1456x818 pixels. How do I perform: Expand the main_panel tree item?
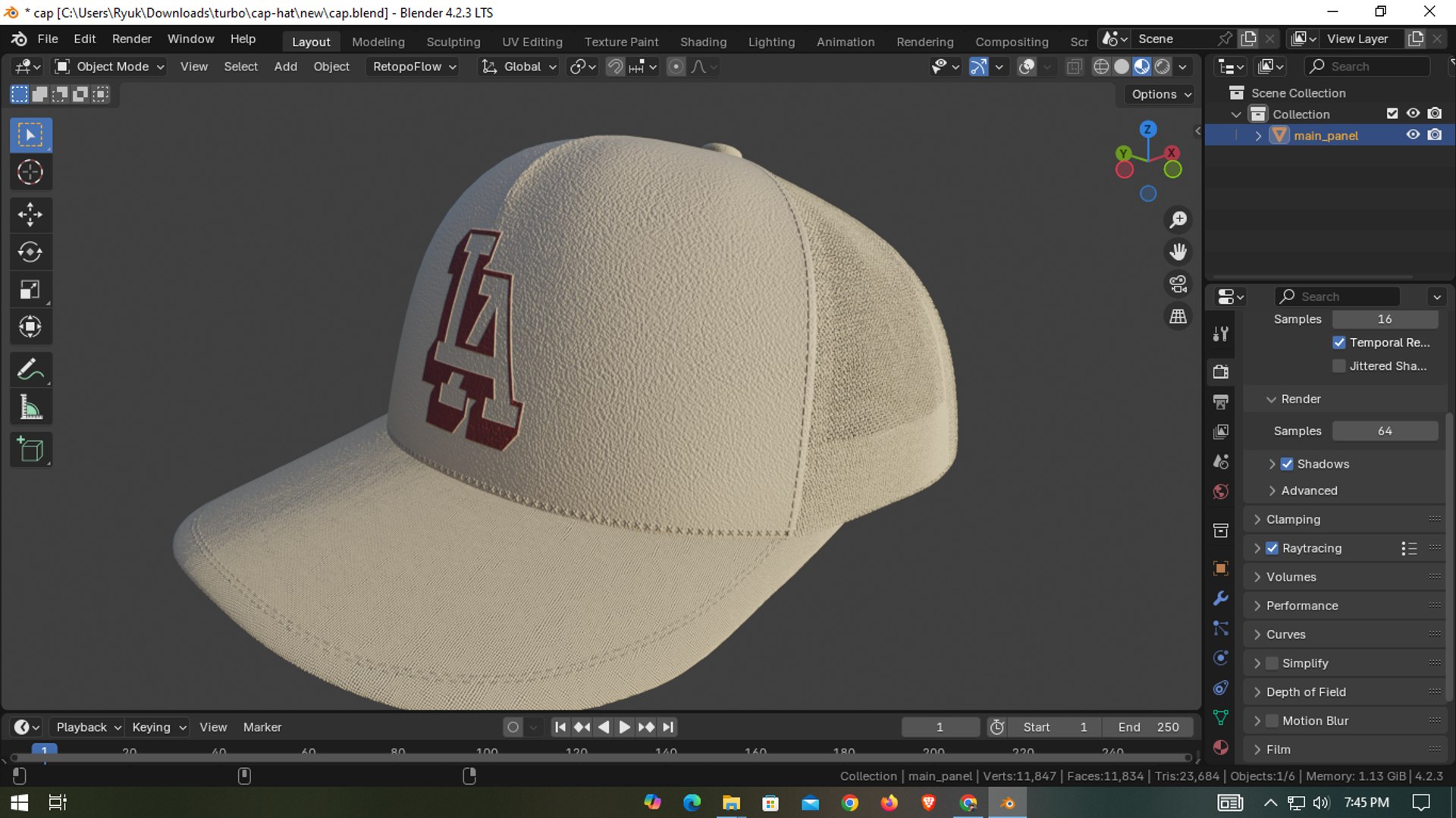1259,136
